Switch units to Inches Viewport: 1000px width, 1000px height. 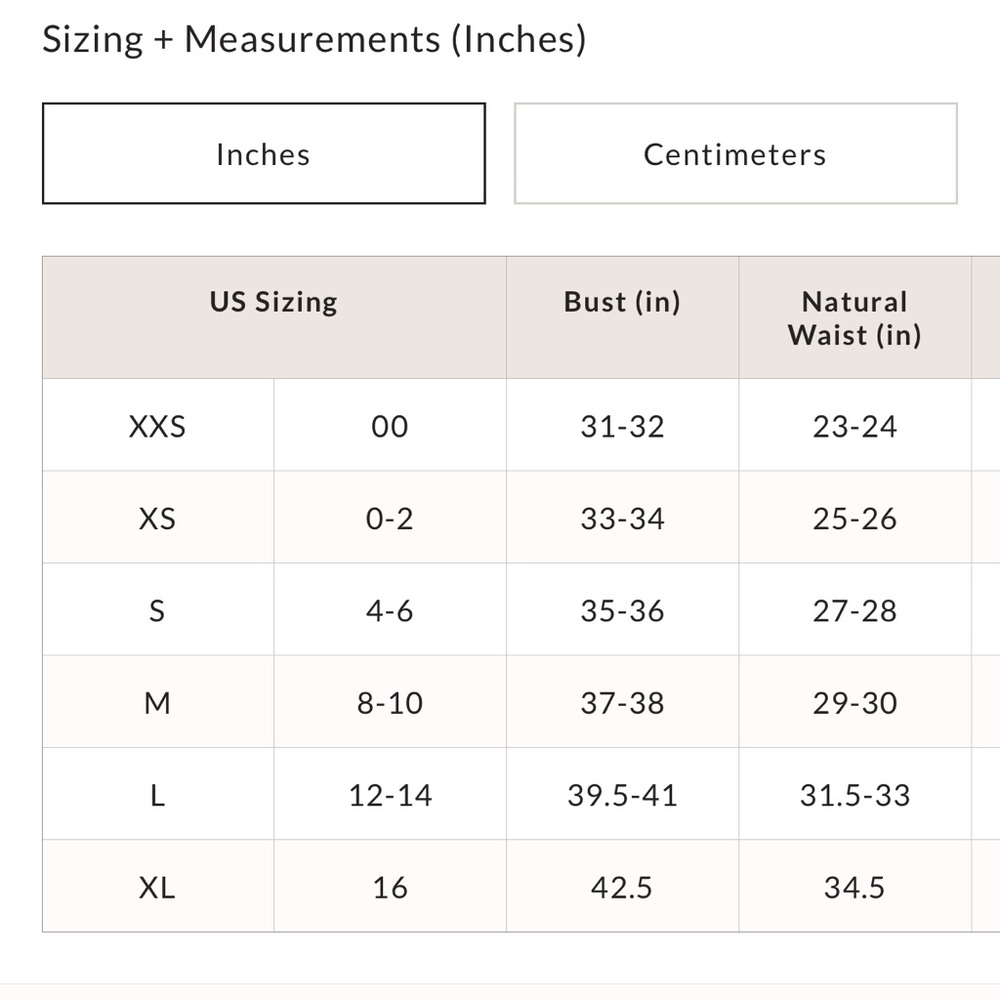point(263,154)
